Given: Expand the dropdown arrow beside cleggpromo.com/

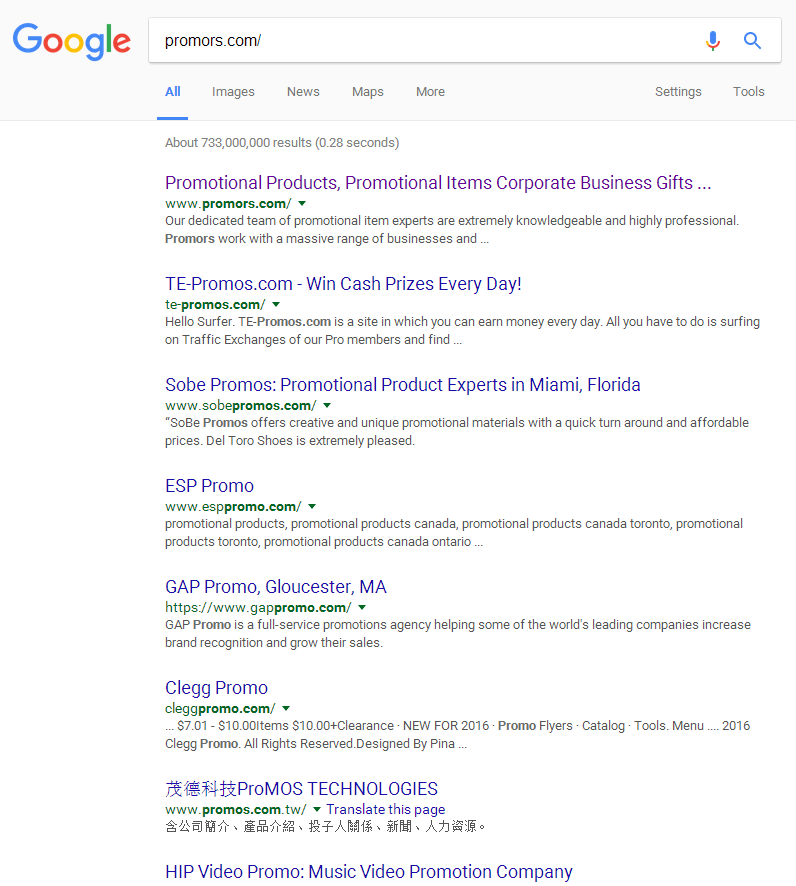Looking at the screenshot, I should click(286, 709).
